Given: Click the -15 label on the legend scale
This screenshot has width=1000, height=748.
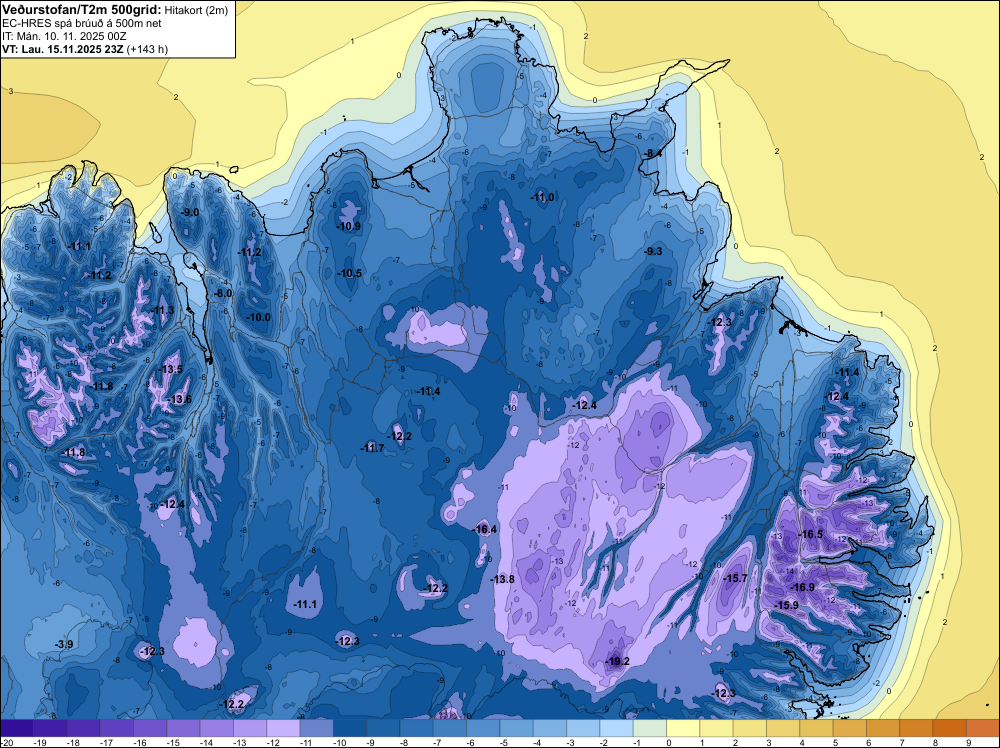Looking at the screenshot, I should (173, 742).
